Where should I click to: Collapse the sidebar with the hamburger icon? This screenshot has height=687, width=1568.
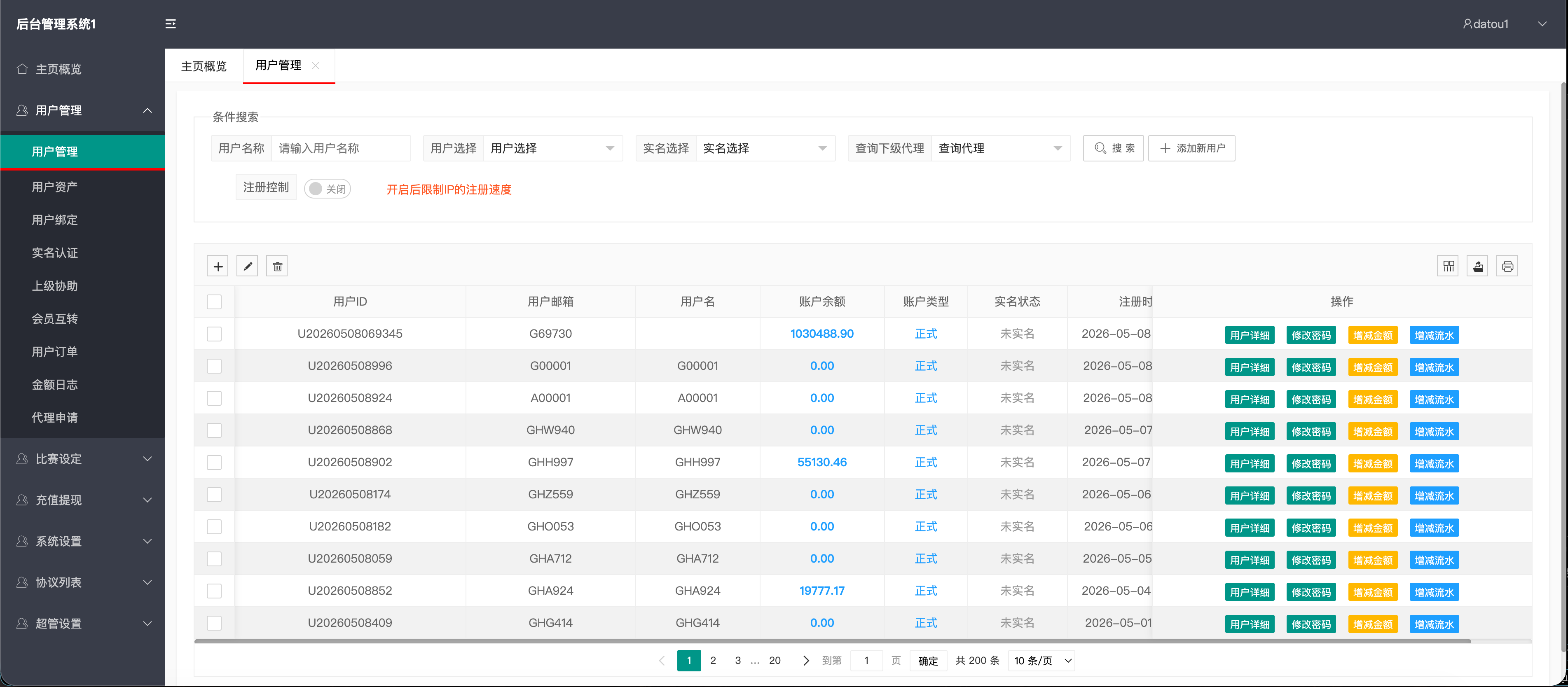(171, 24)
